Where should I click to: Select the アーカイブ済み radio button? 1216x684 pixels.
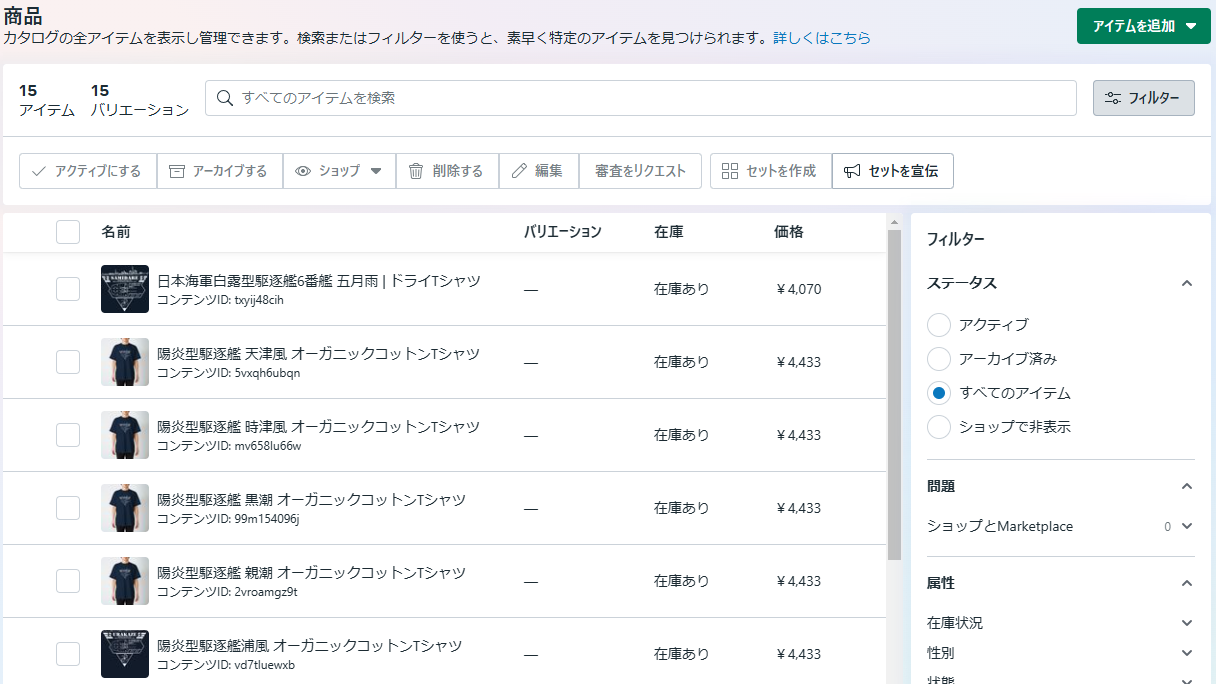(939, 359)
